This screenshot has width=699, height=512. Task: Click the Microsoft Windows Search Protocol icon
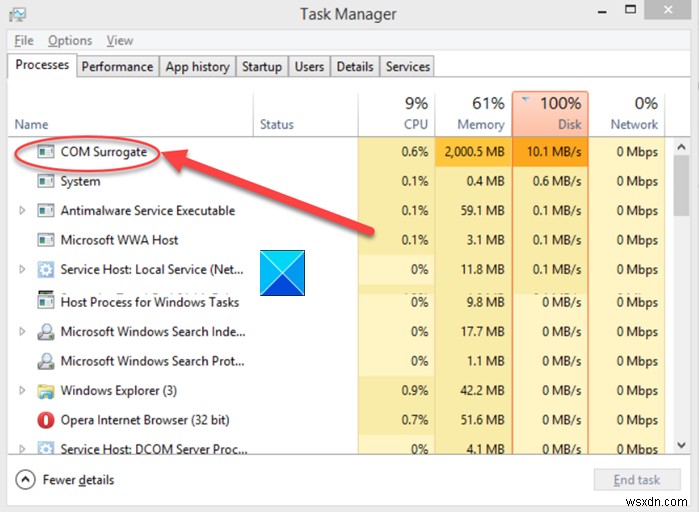(45, 361)
